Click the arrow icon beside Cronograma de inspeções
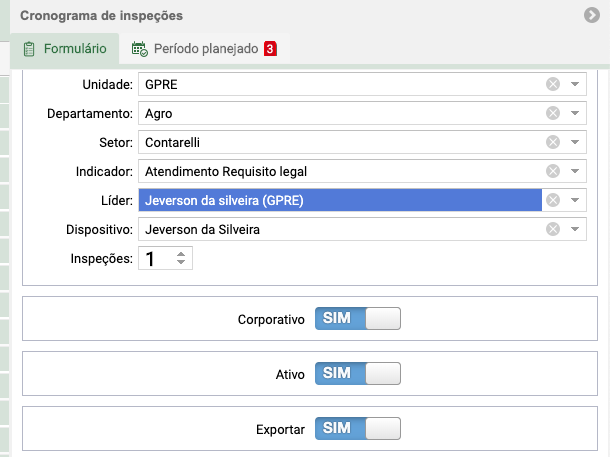The image size is (610, 457). pyautogui.click(x=592, y=15)
